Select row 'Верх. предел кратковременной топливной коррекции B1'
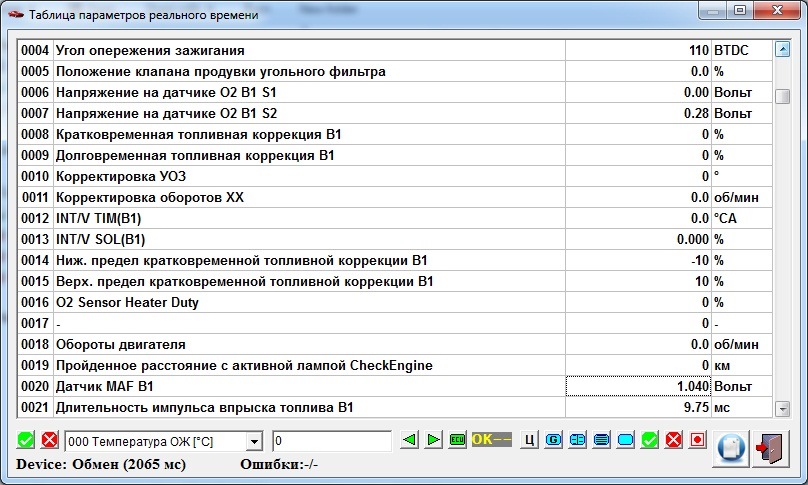 click(x=395, y=281)
